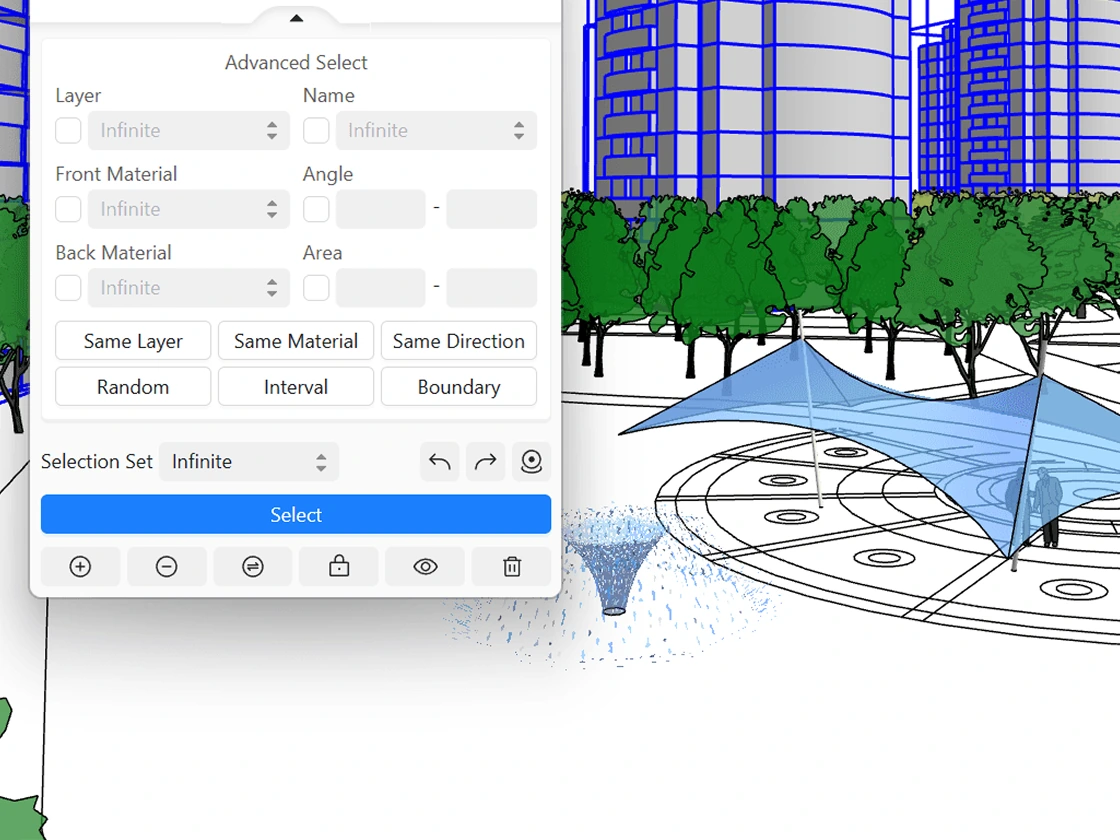Click the invert selection swap icon
Viewport: 1120px width, 840px height.
(253, 567)
